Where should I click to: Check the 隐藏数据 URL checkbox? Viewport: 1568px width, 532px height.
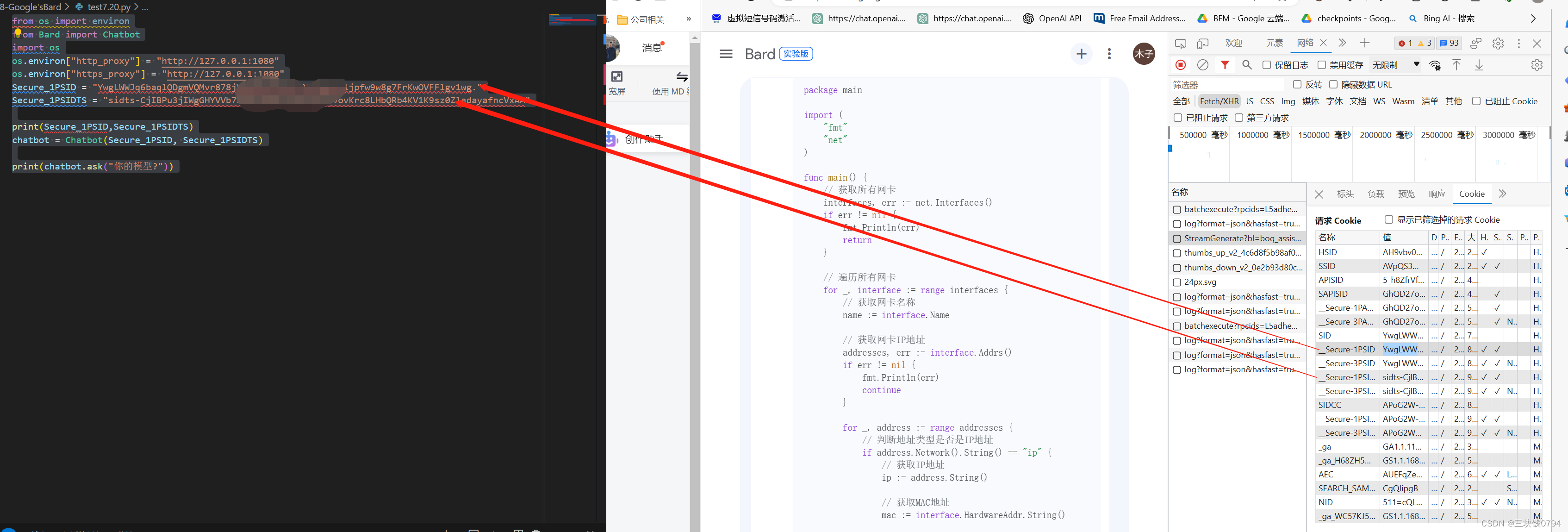point(1333,85)
